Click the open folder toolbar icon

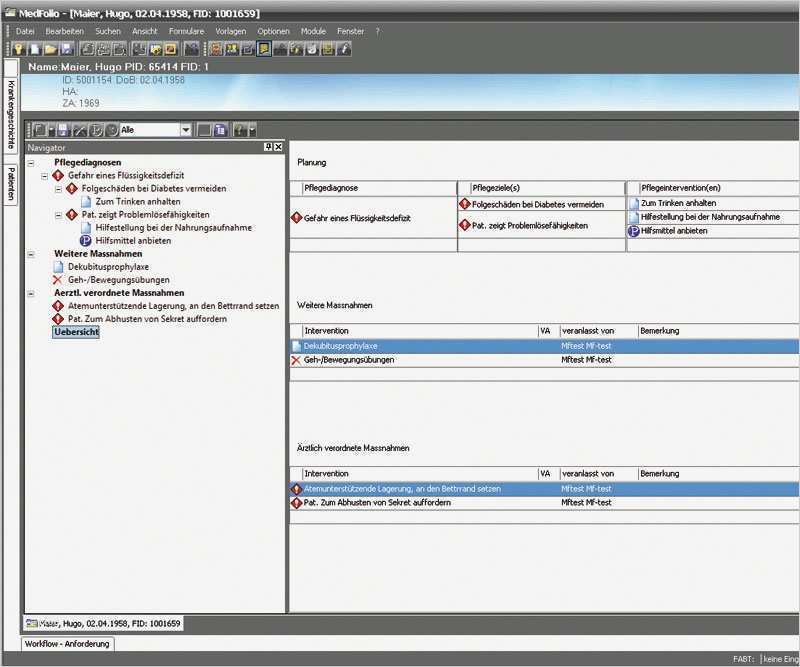[x=50, y=48]
